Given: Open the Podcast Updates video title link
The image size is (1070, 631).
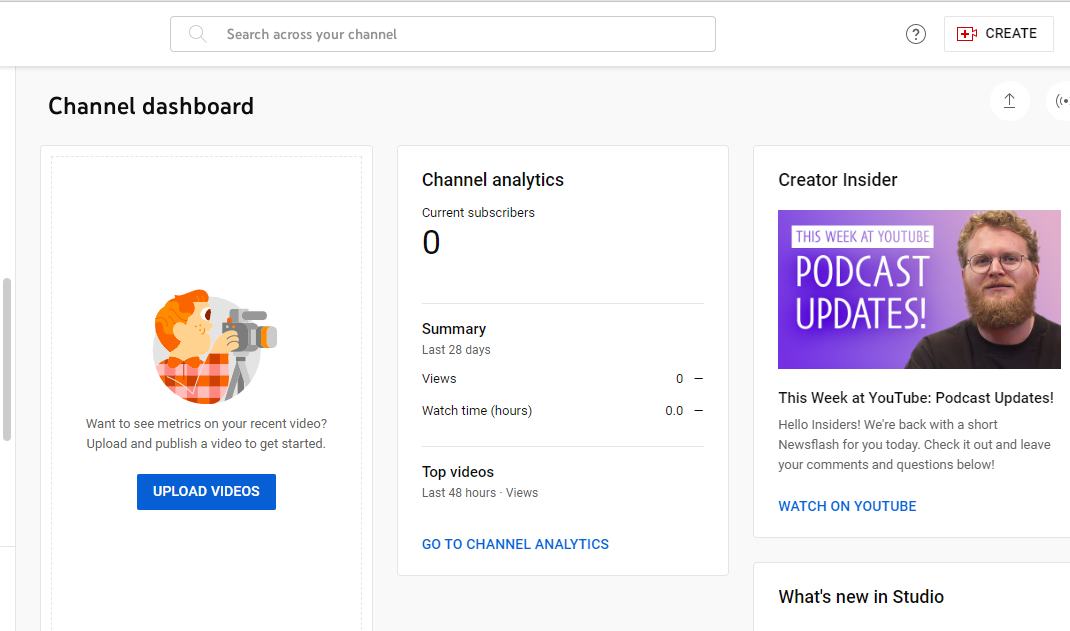Looking at the screenshot, I should click(916, 397).
